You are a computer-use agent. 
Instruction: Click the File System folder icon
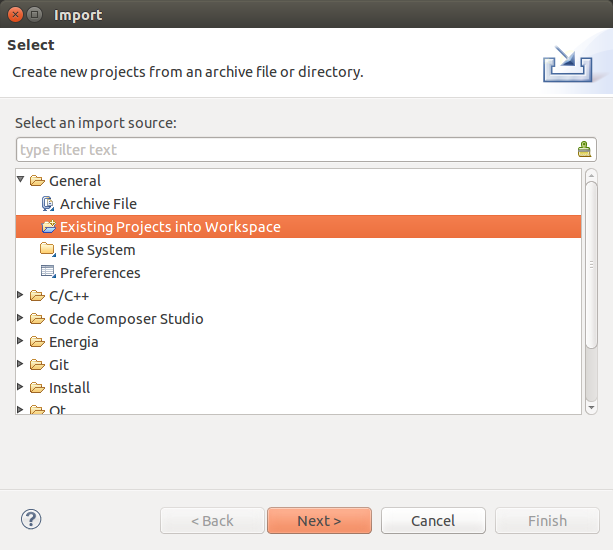48,250
